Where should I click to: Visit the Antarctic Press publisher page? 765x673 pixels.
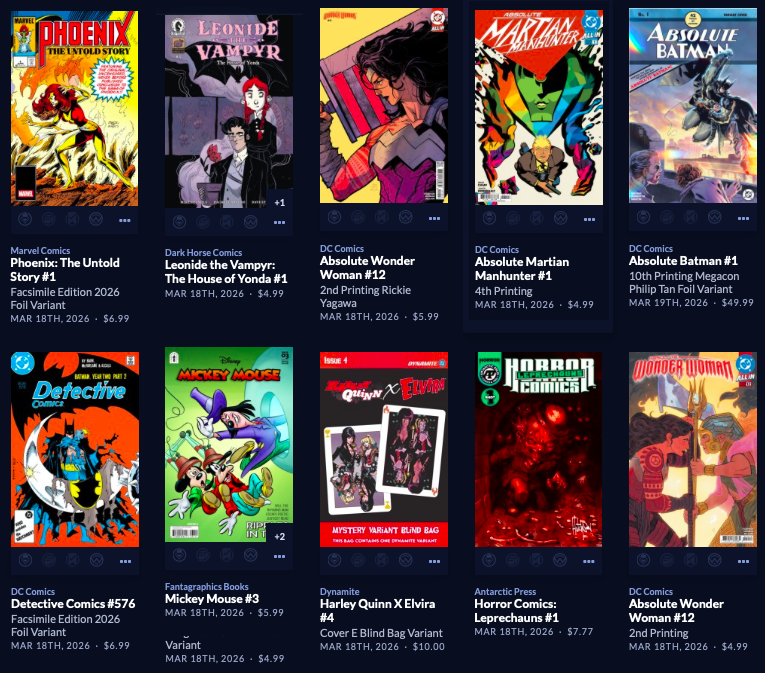pyautogui.click(x=505, y=591)
